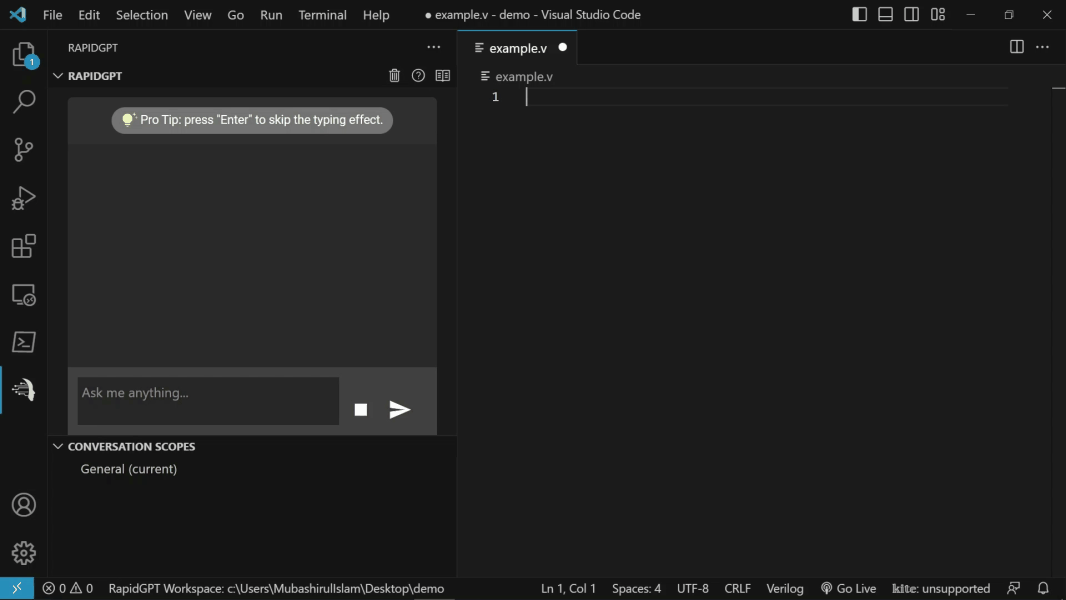Clear chat with the trash icon
The height and width of the screenshot is (600, 1066).
coord(394,75)
